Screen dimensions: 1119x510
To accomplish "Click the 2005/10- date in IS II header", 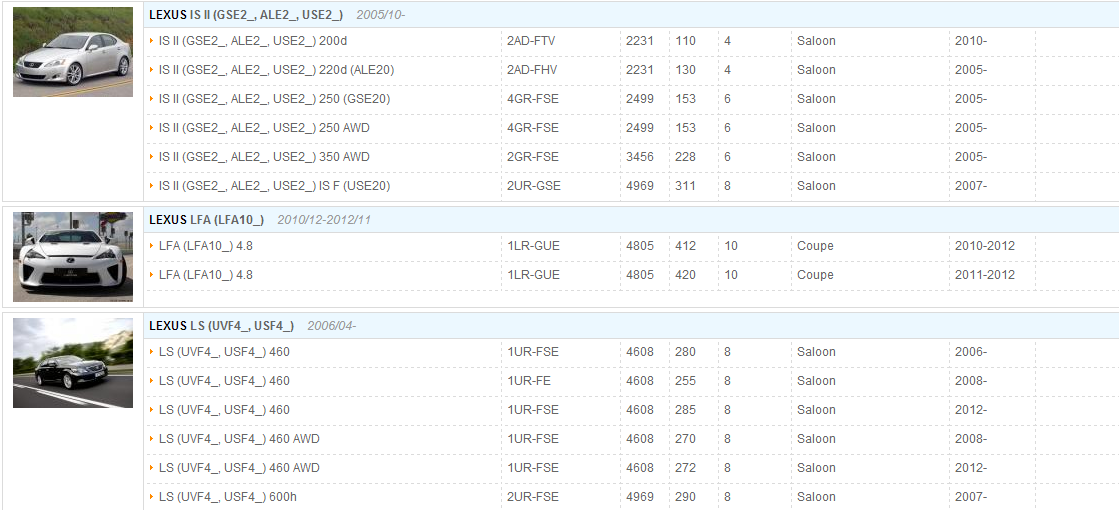I will 380,15.
